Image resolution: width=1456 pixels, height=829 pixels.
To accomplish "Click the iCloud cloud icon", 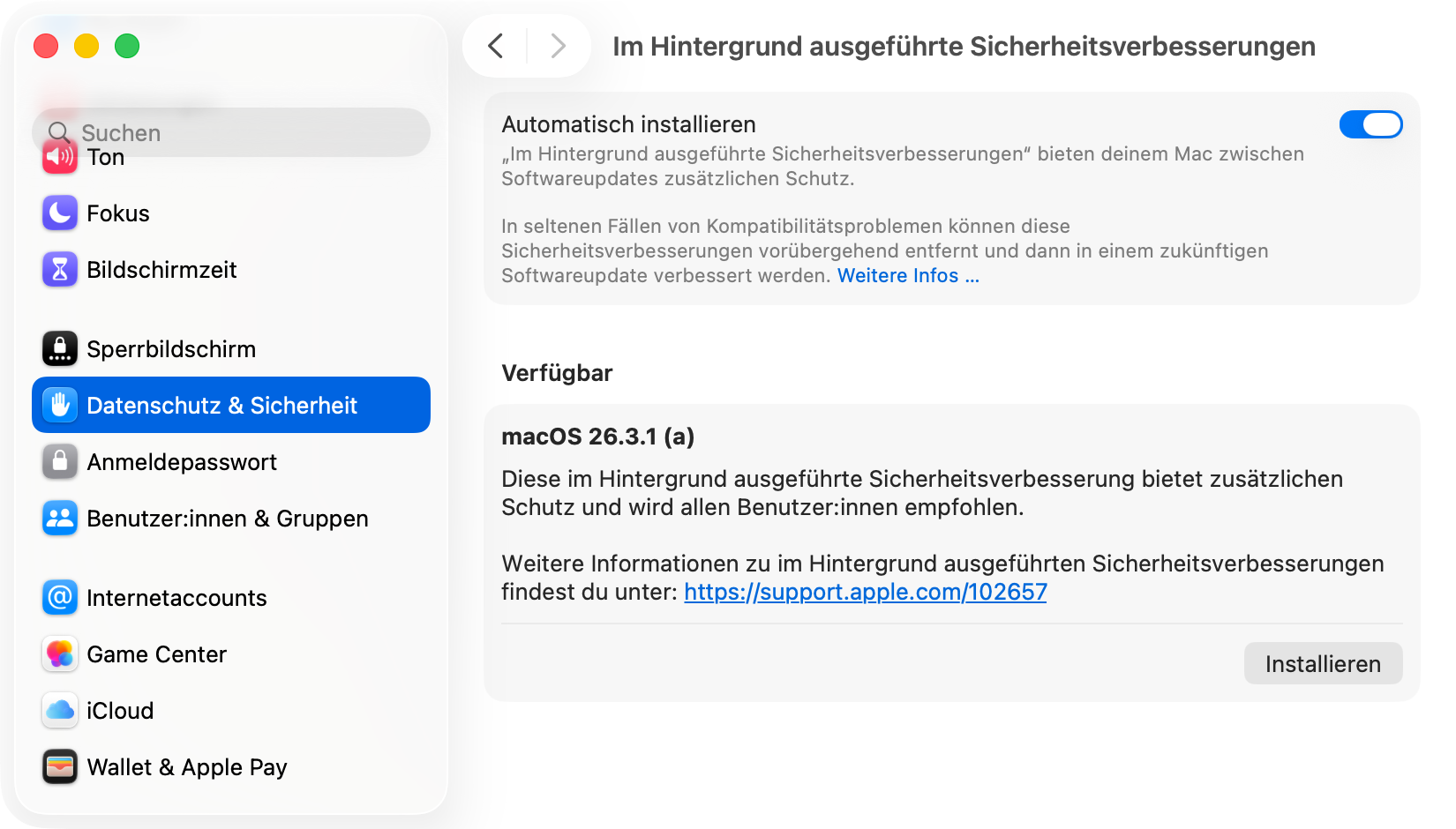I will coord(59,711).
